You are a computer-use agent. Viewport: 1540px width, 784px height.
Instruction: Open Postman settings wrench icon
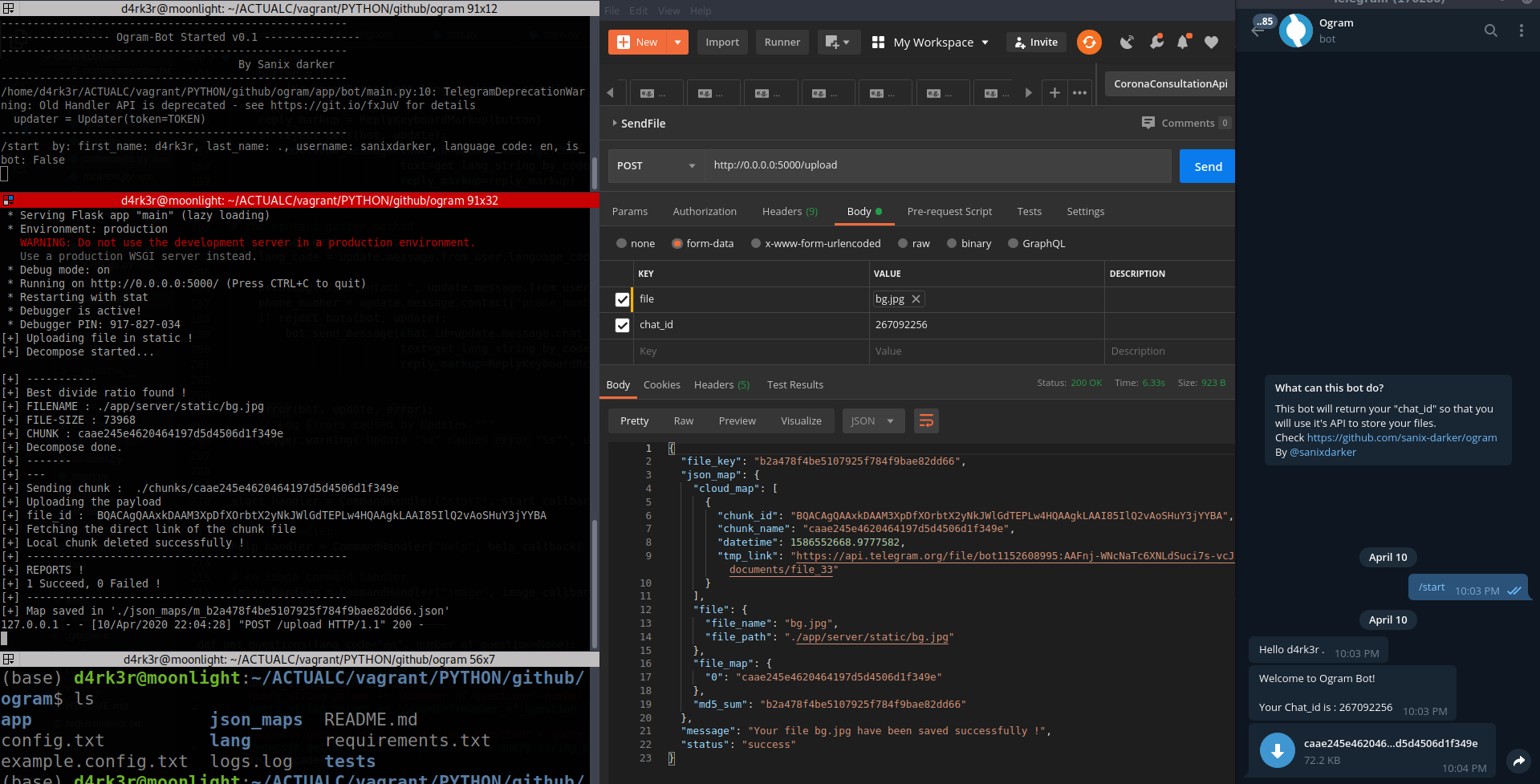click(1156, 42)
